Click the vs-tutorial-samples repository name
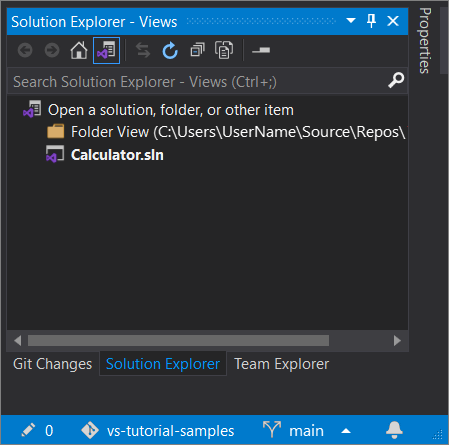This screenshot has height=445, width=449. [x=170, y=431]
